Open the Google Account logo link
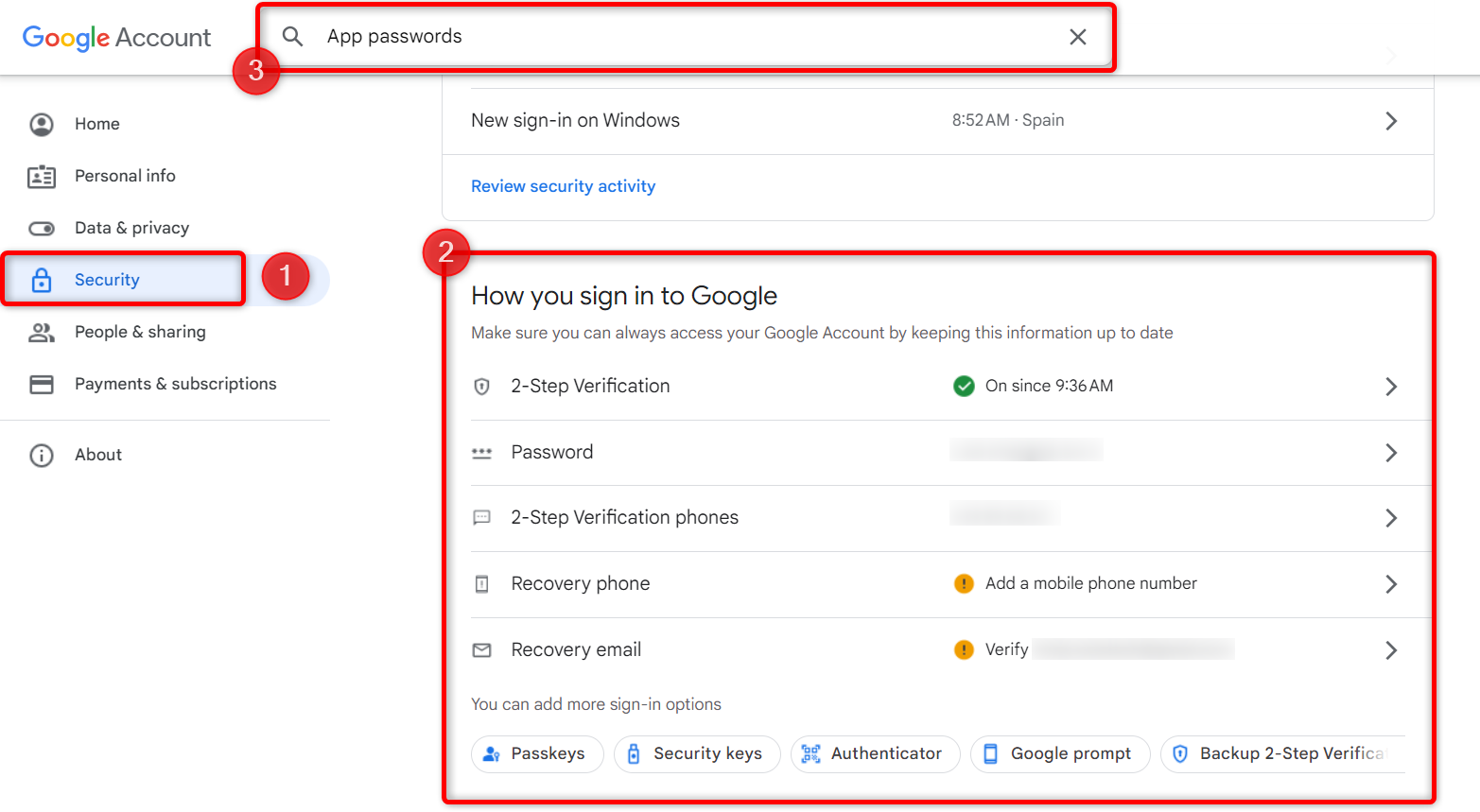 point(116,38)
